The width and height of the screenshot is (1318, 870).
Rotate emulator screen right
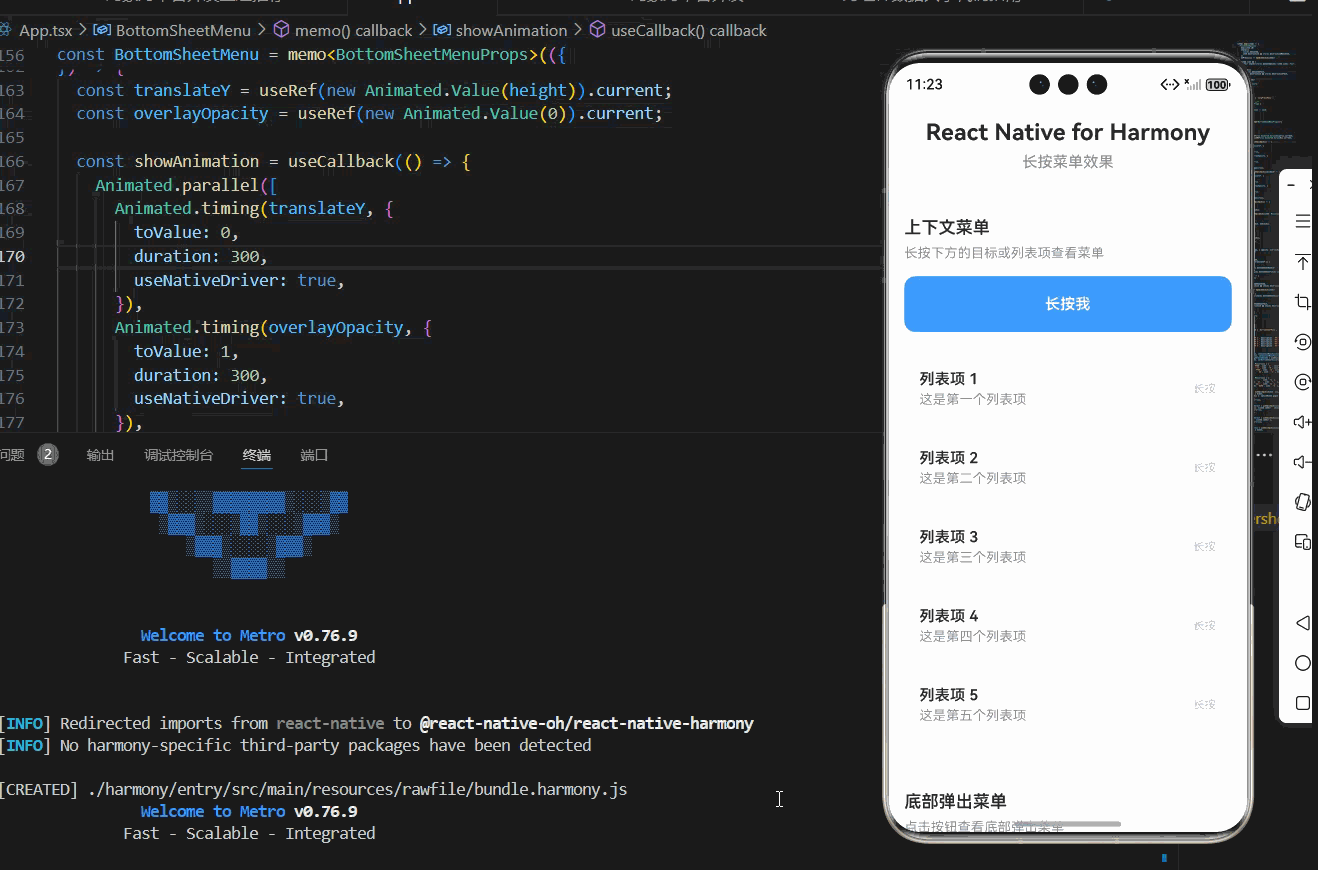[x=1302, y=382]
